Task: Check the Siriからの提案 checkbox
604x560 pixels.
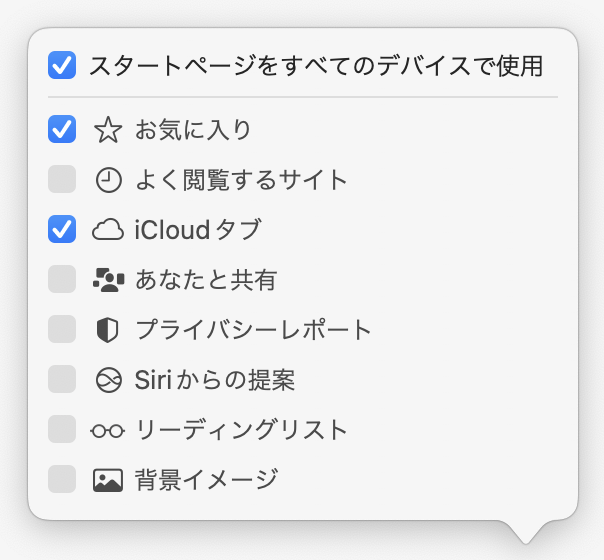Action: 62,379
